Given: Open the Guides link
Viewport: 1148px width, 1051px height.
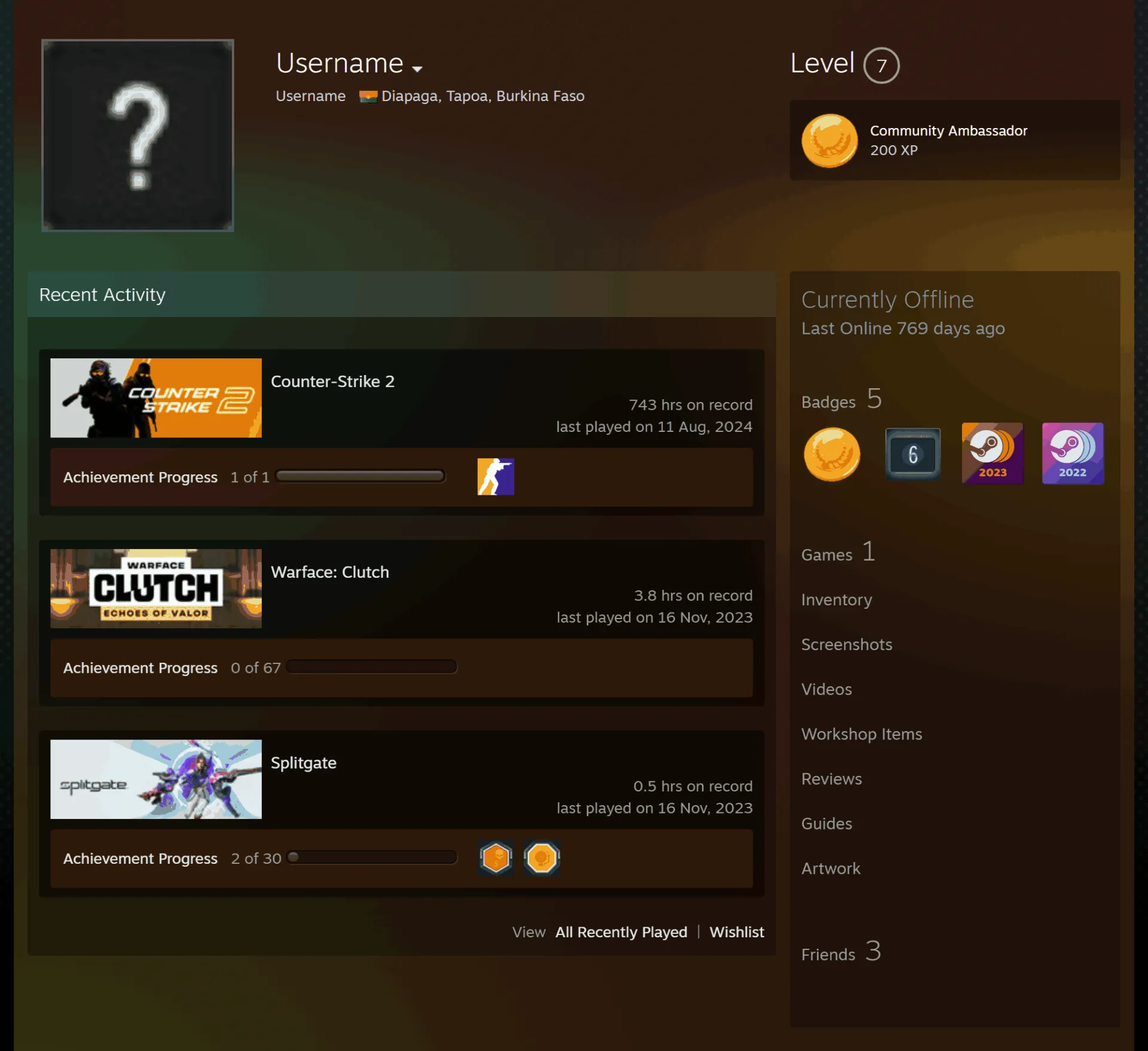Looking at the screenshot, I should click(826, 824).
